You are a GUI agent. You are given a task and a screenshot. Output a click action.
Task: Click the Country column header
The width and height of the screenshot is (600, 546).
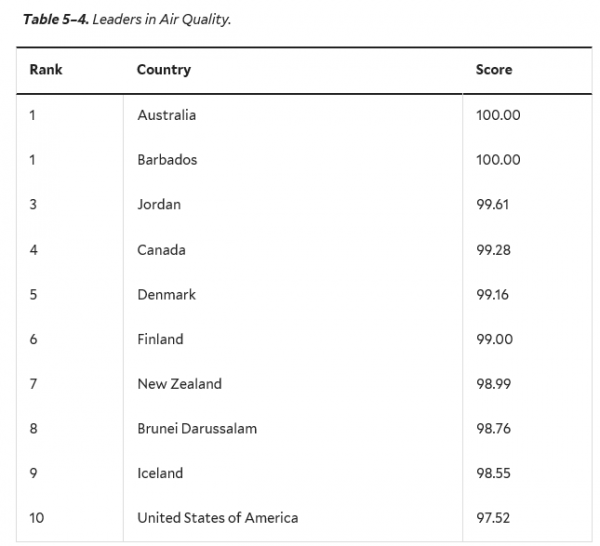(x=164, y=70)
